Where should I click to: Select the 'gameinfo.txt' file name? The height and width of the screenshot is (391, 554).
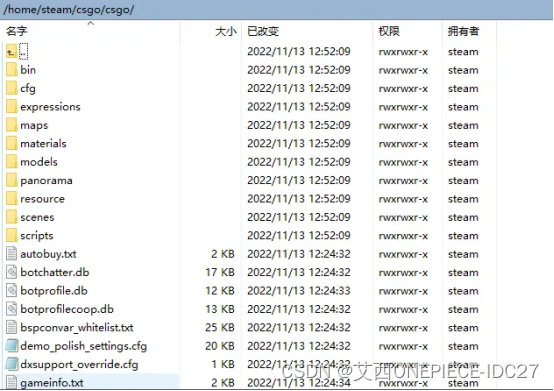(x=52, y=383)
